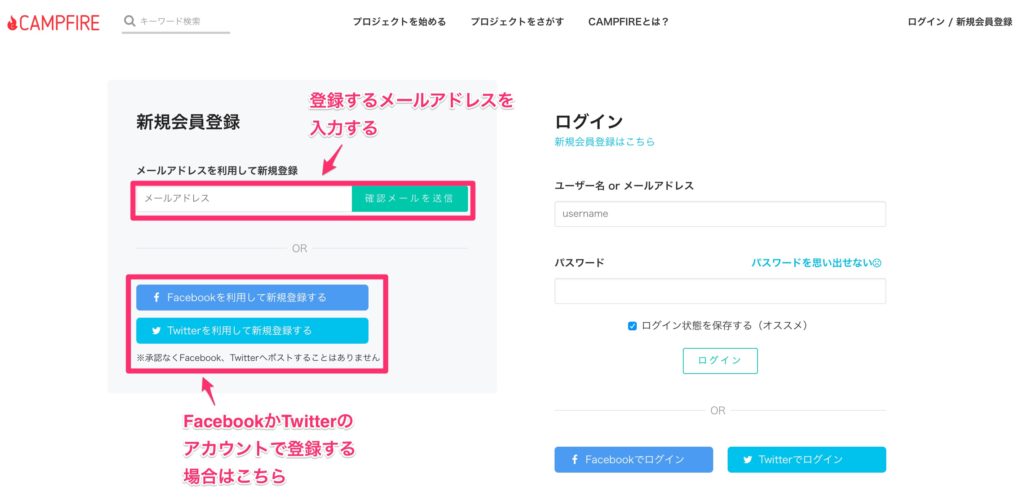This screenshot has height=500, width=1024.
Task: Focus the パスワード input field
Action: [x=720, y=291]
